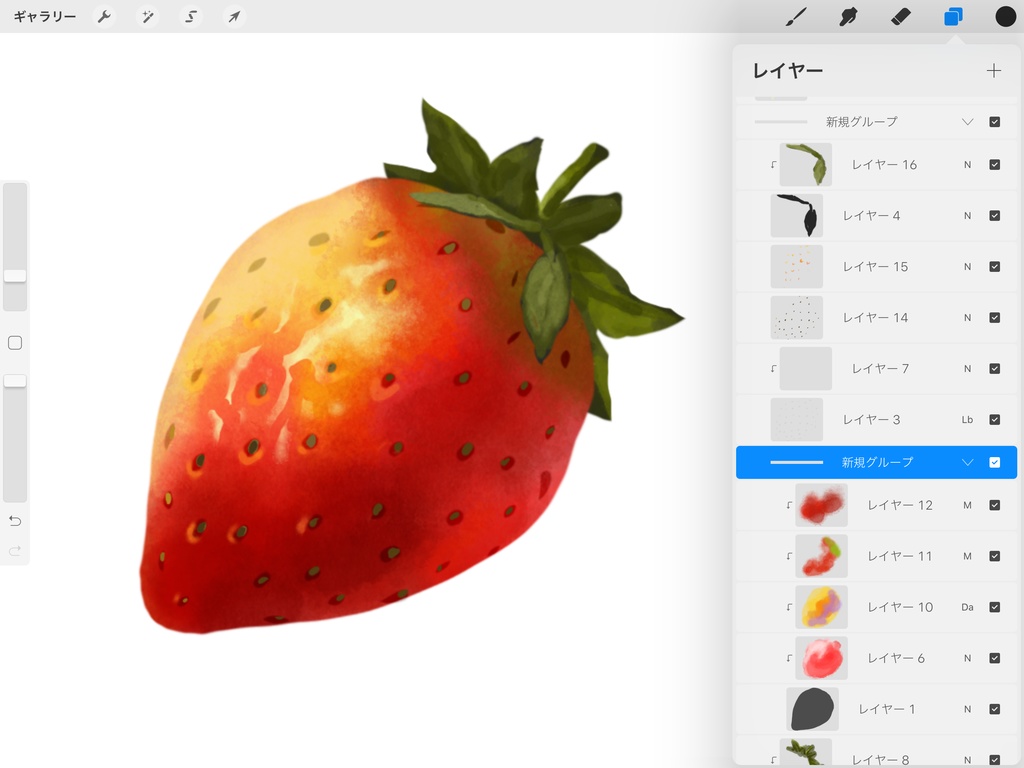Select the レイヤー 1 name text
Image resolution: width=1024 pixels, height=768 pixels.
887,709
